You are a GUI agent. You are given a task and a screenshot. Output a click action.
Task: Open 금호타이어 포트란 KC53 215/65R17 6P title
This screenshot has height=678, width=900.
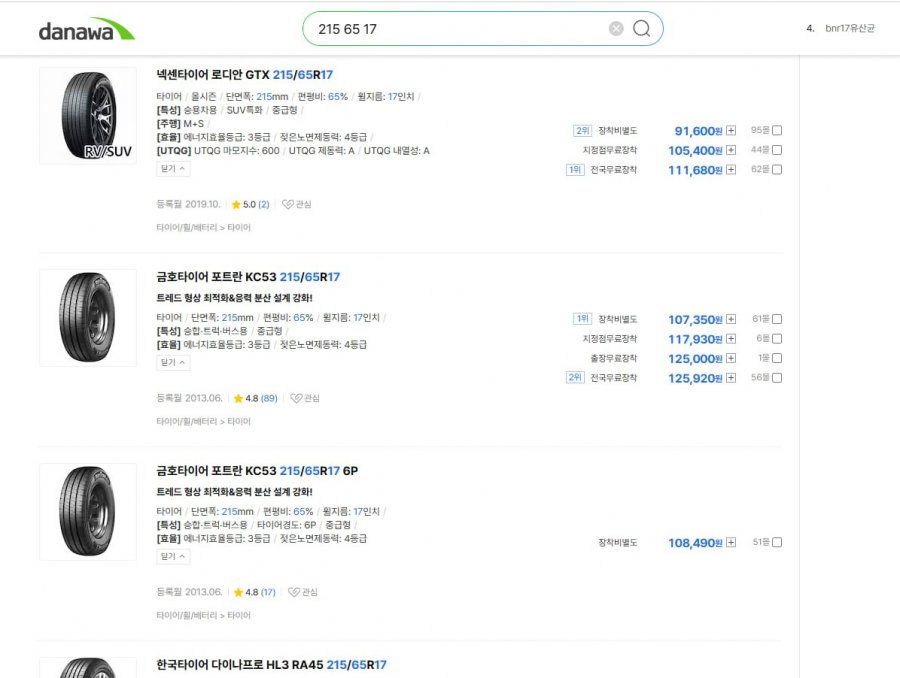click(x=257, y=471)
